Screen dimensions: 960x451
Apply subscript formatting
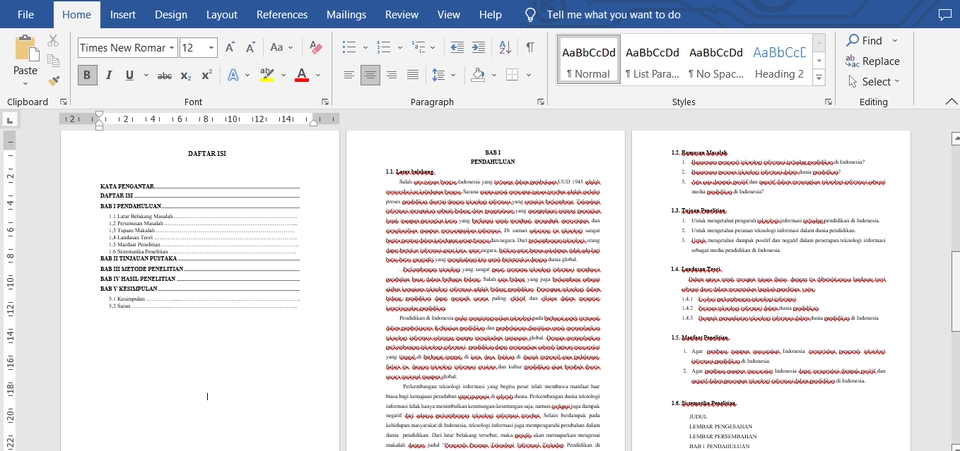coord(186,75)
